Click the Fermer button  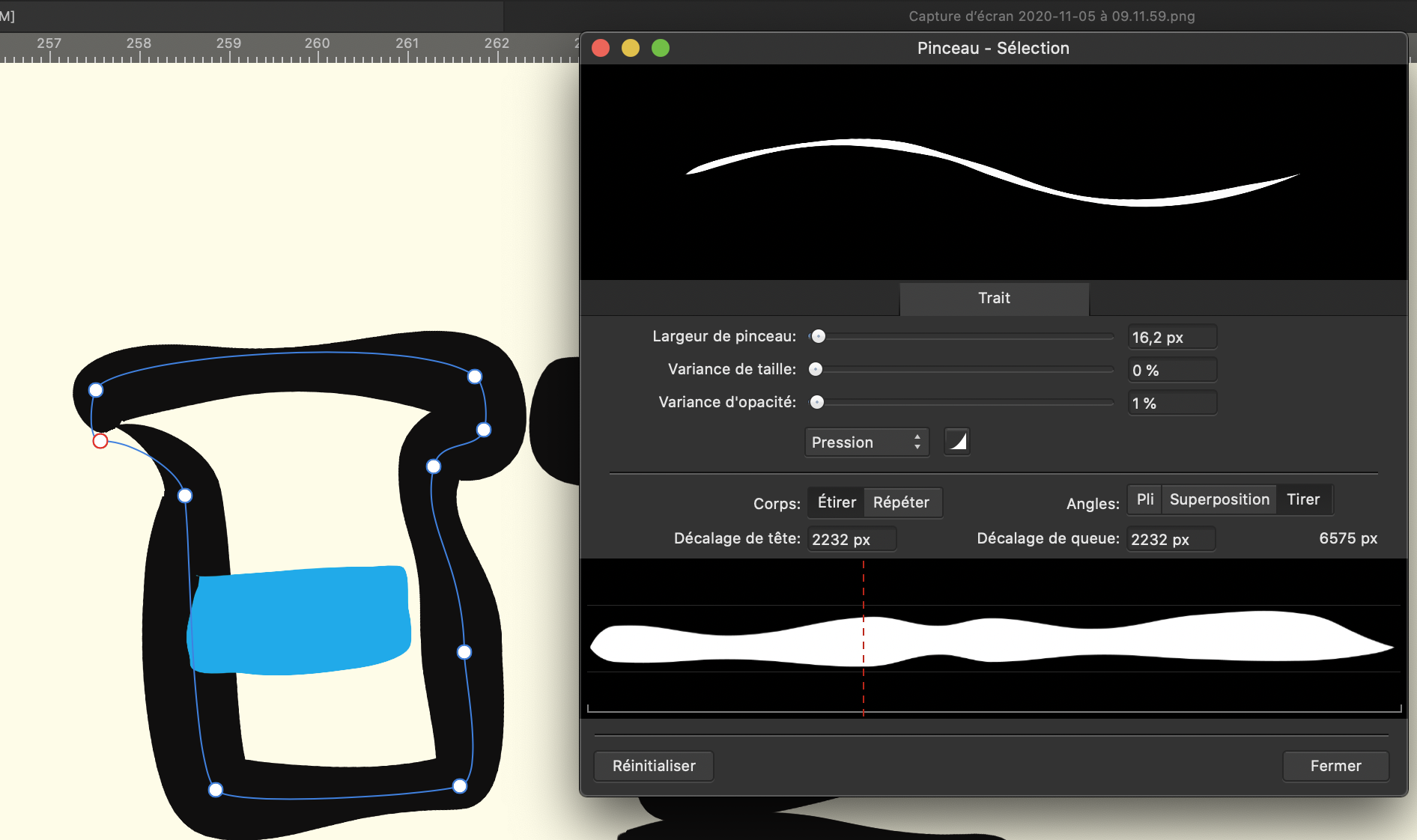(1335, 766)
